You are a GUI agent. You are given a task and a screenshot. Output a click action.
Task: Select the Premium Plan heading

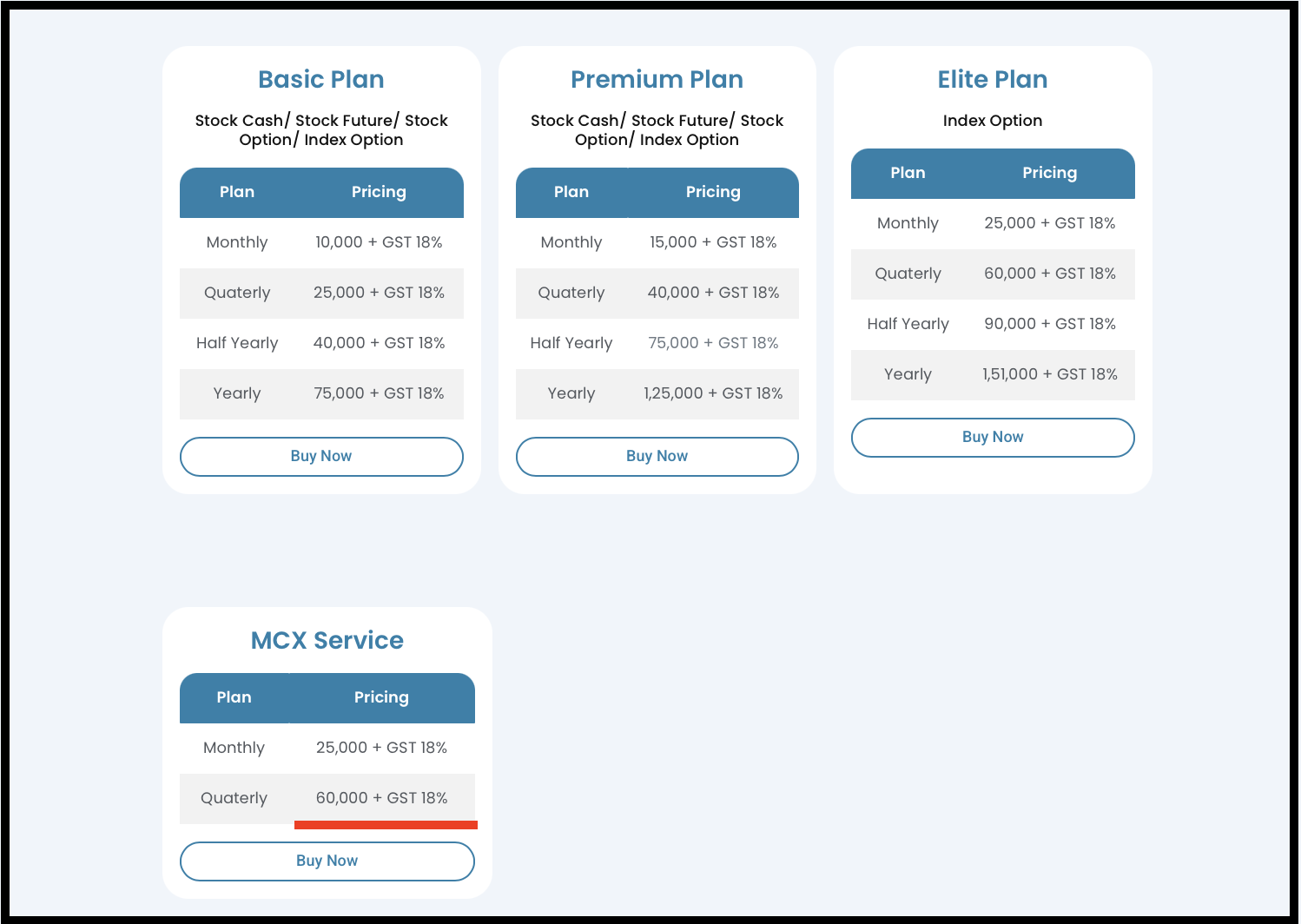pos(657,79)
